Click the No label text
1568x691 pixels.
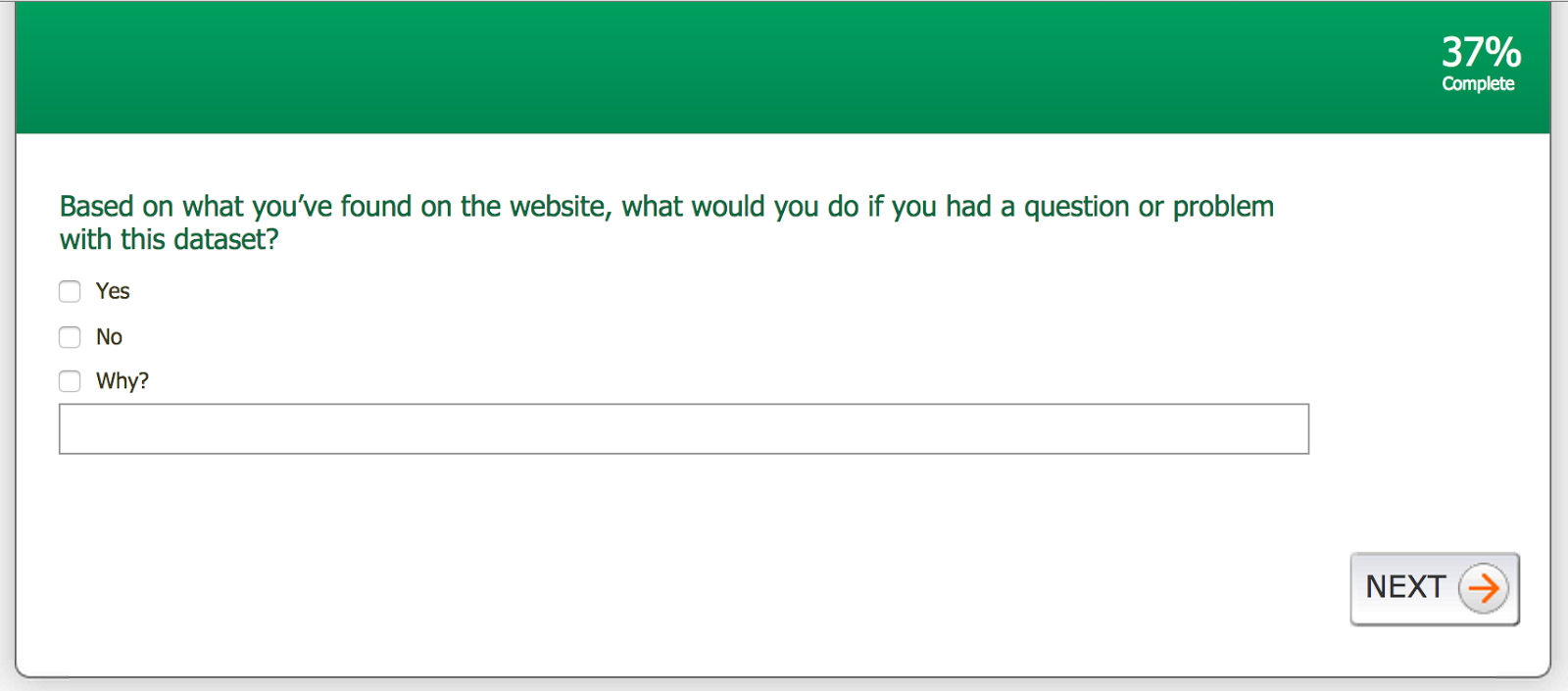pyautogui.click(x=109, y=337)
